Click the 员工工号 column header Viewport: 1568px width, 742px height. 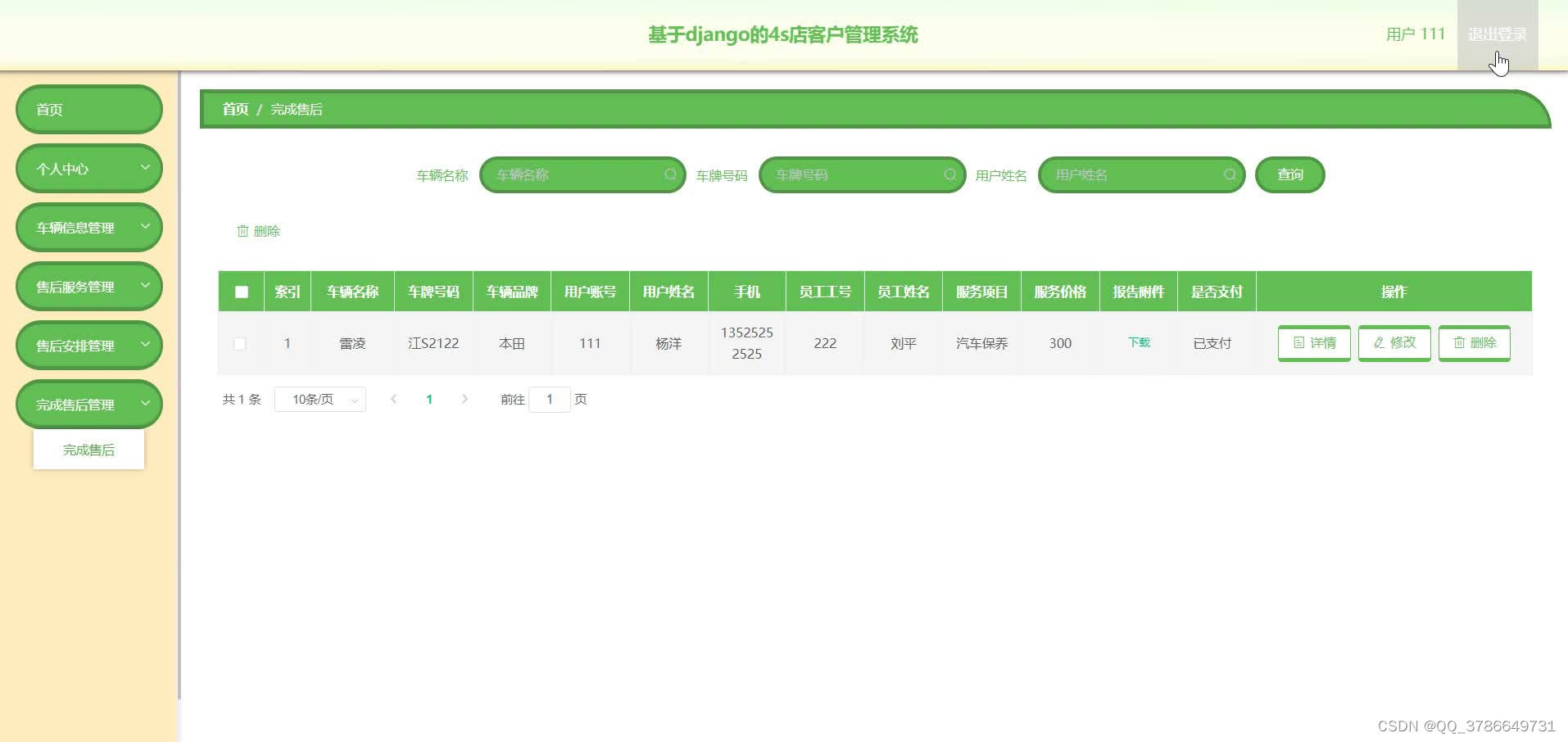click(825, 292)
